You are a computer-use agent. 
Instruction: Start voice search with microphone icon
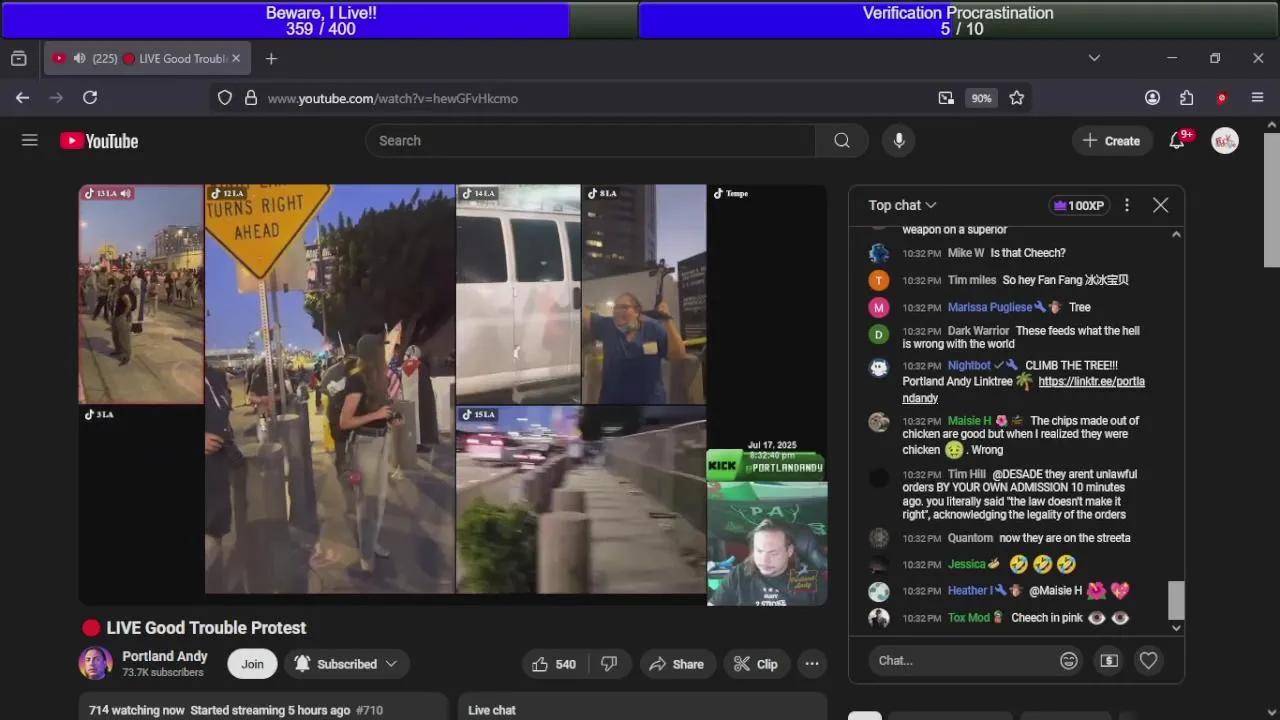(x=899, y=141)
